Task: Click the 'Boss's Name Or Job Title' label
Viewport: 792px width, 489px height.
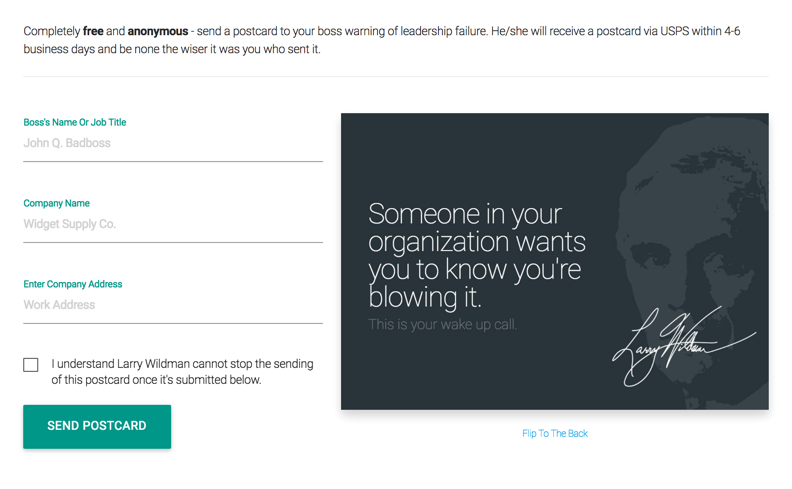Action: pos(75,122)
